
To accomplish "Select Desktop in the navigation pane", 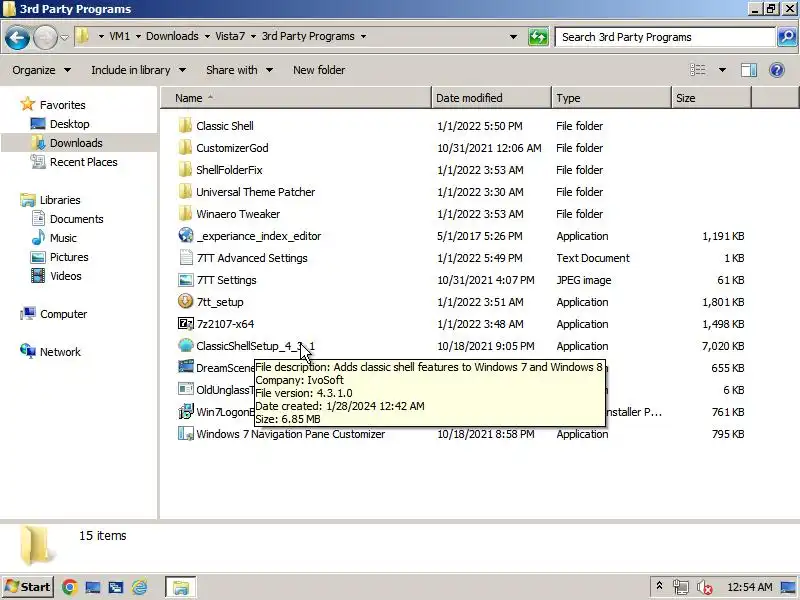I will click(x=69, y=124).
